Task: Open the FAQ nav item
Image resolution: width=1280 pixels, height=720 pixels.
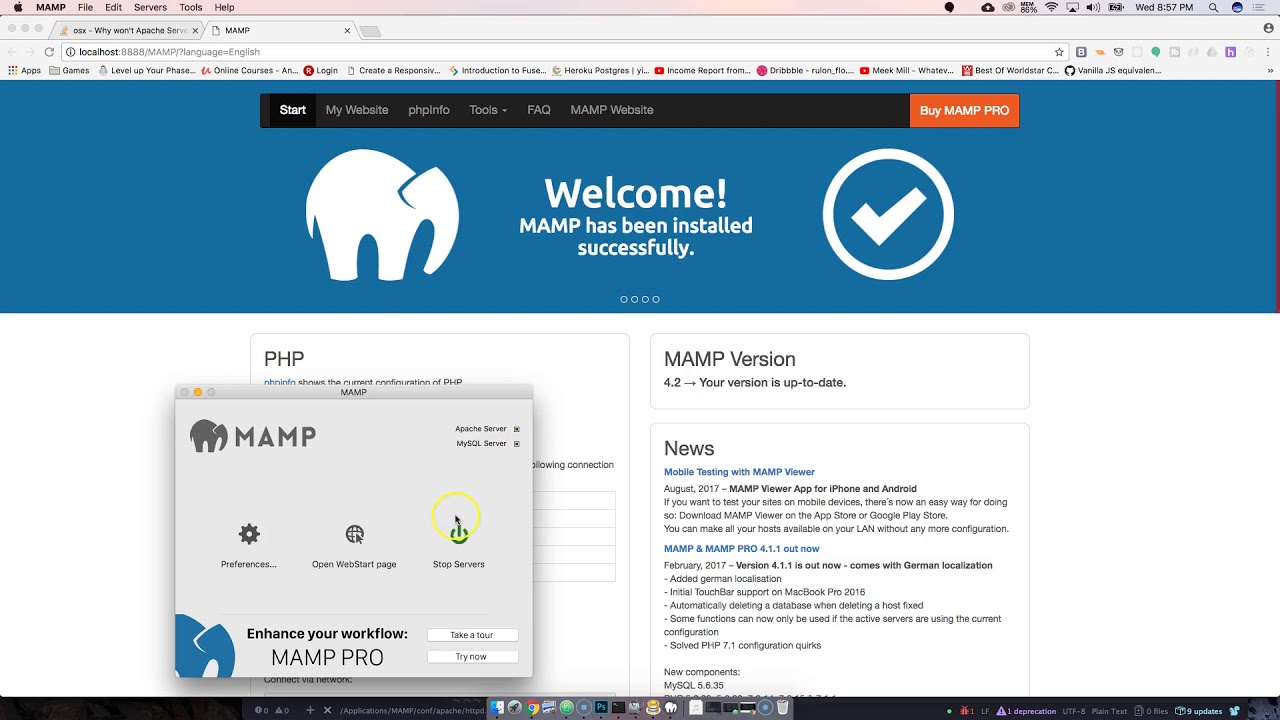Action: [x=539, y=110]
